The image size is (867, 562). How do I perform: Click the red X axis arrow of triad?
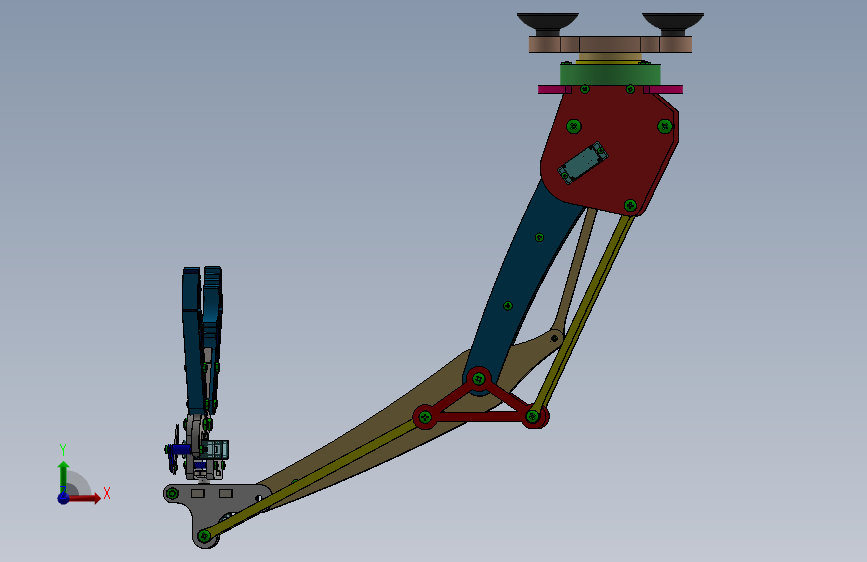point(86,498)
